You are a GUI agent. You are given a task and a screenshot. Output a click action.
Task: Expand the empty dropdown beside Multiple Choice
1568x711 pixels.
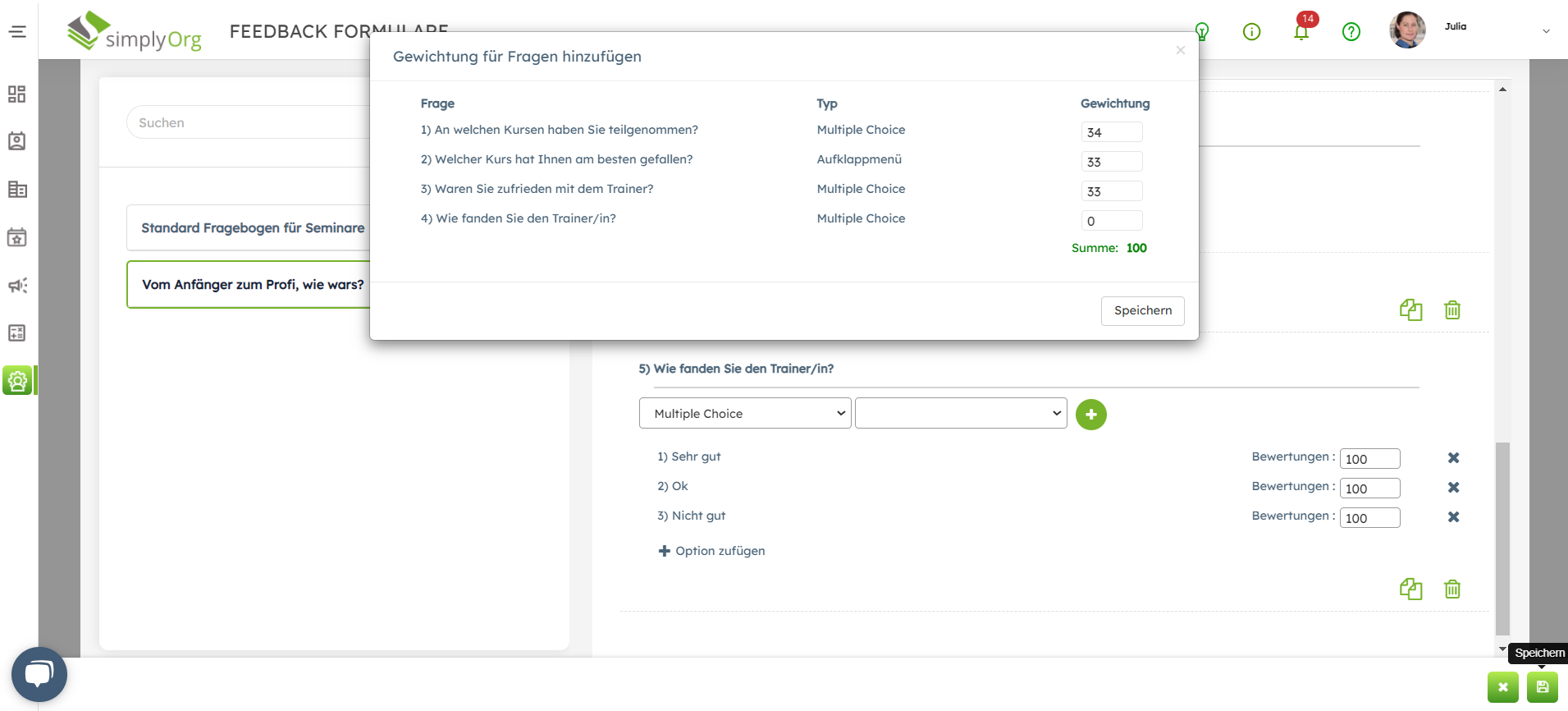(960, 414)
